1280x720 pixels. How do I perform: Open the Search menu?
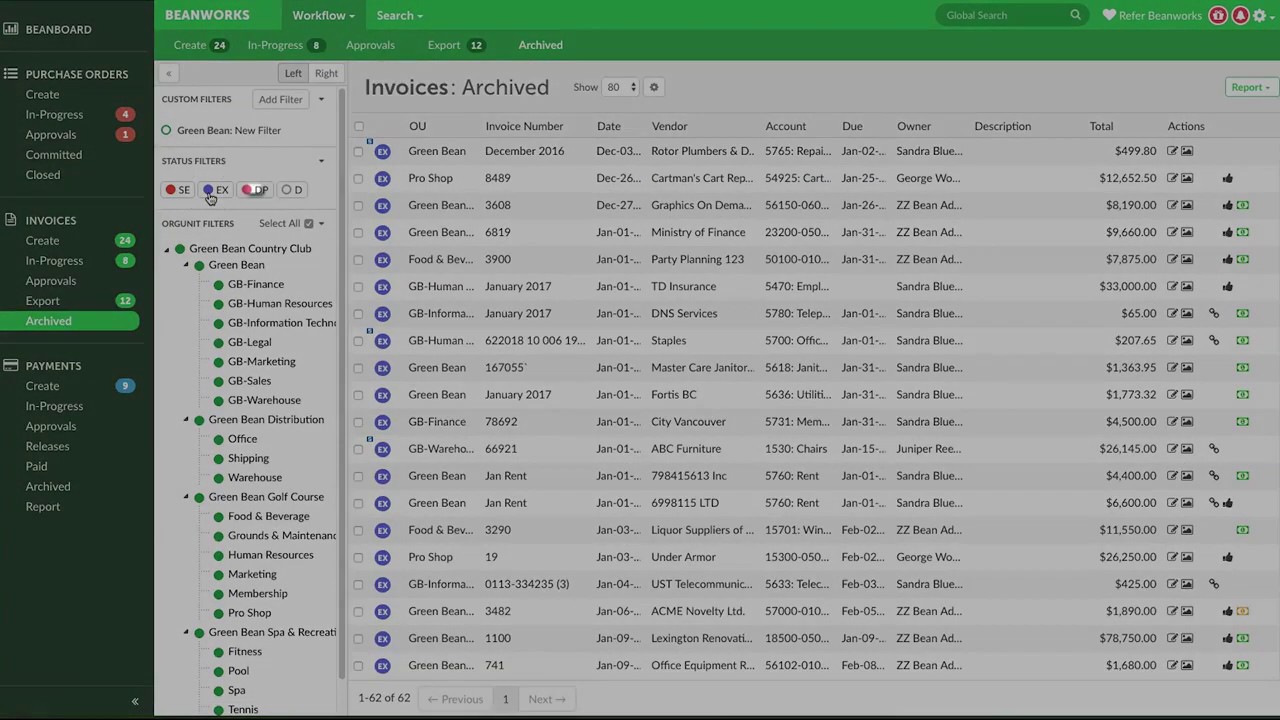[399, 15]
